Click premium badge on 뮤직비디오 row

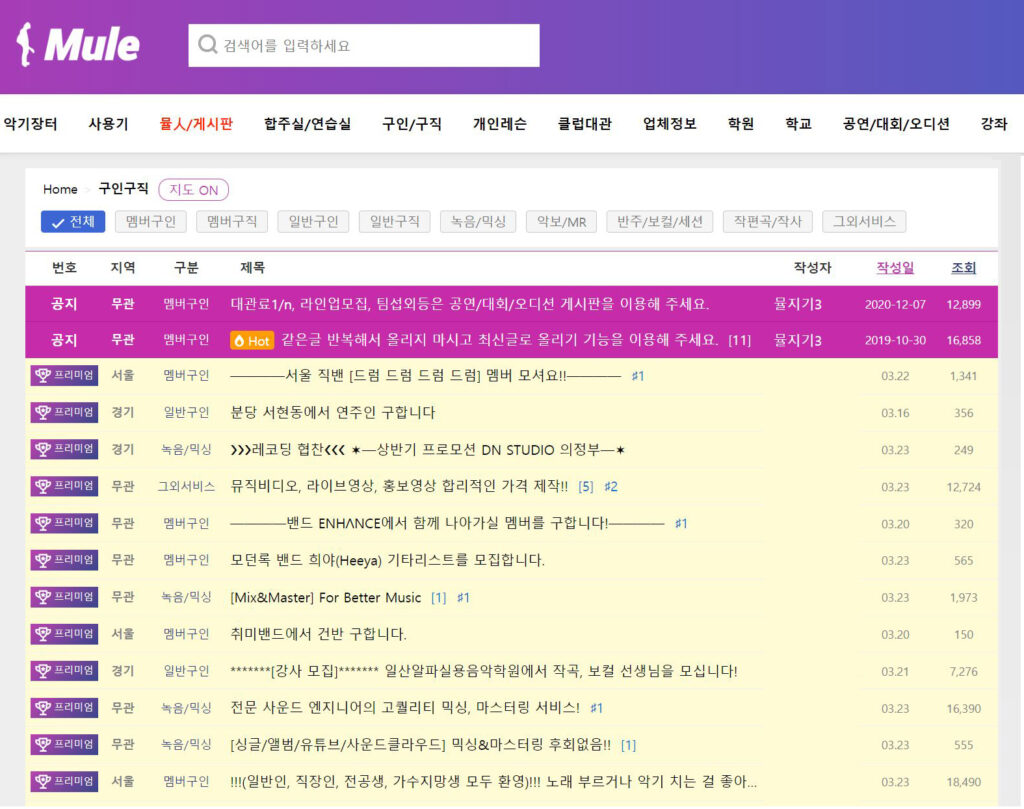(64, 486)
